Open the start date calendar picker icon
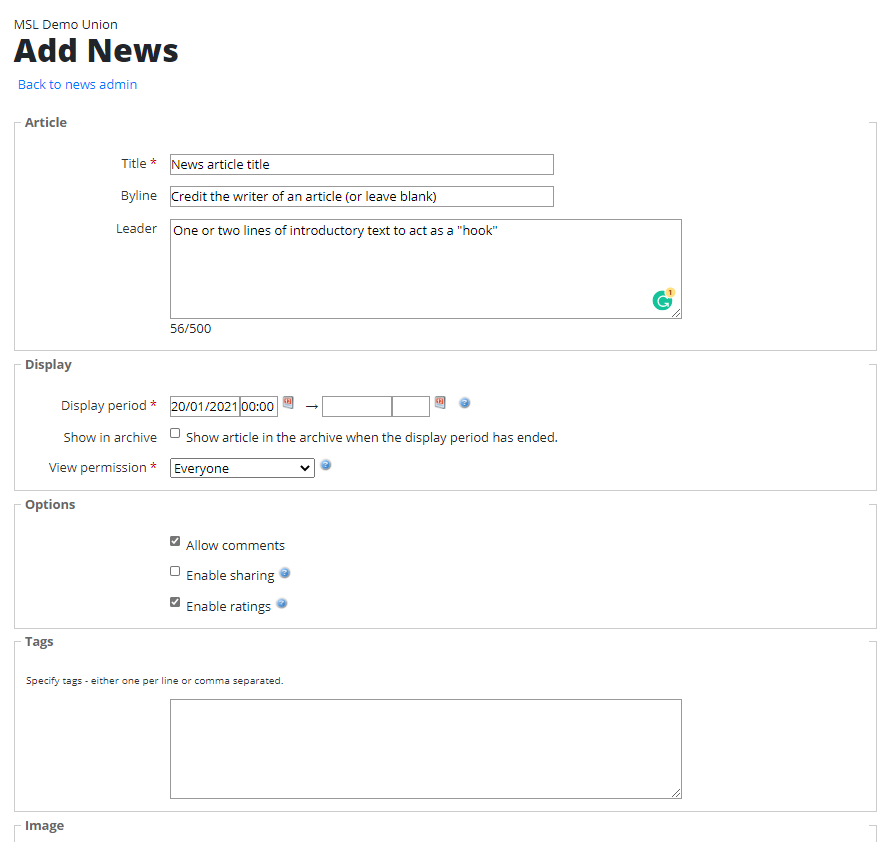 [288, 403]
